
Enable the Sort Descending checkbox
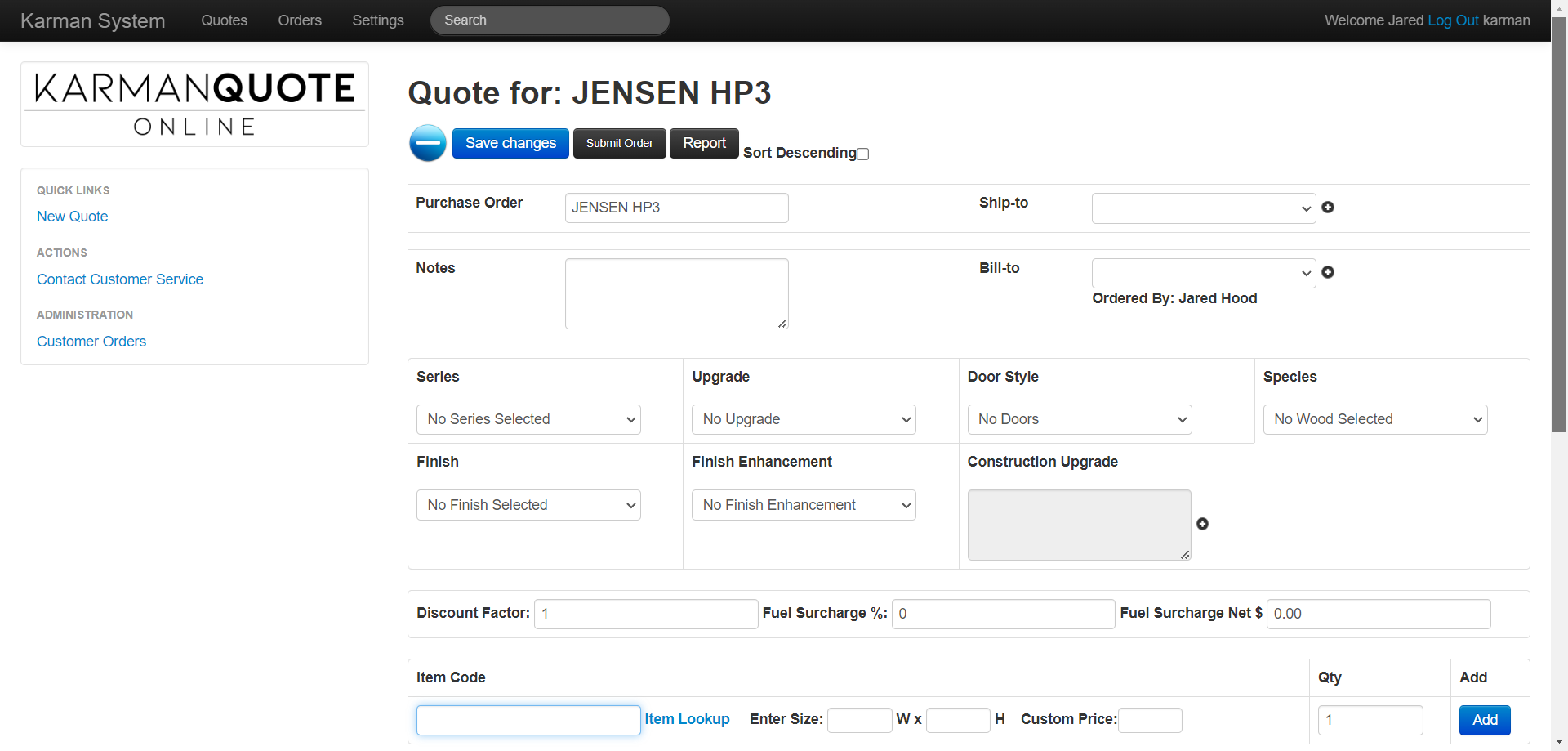tap(863, 154)
